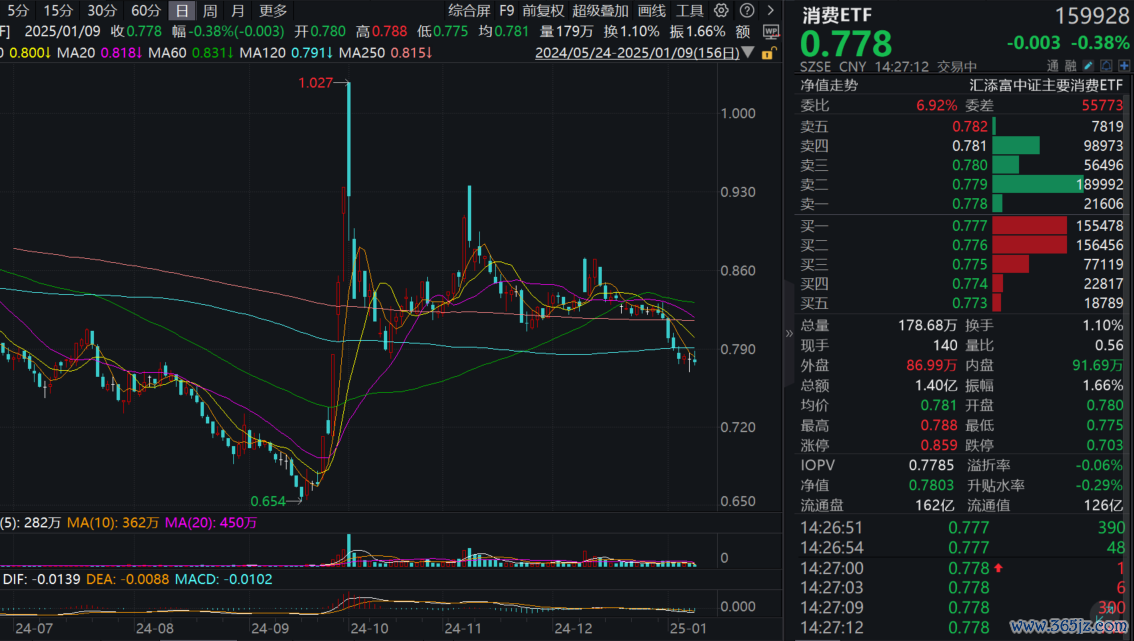
Task: Click the 综合屏 button
Action: pyautogui.click(x=469, y=11)
